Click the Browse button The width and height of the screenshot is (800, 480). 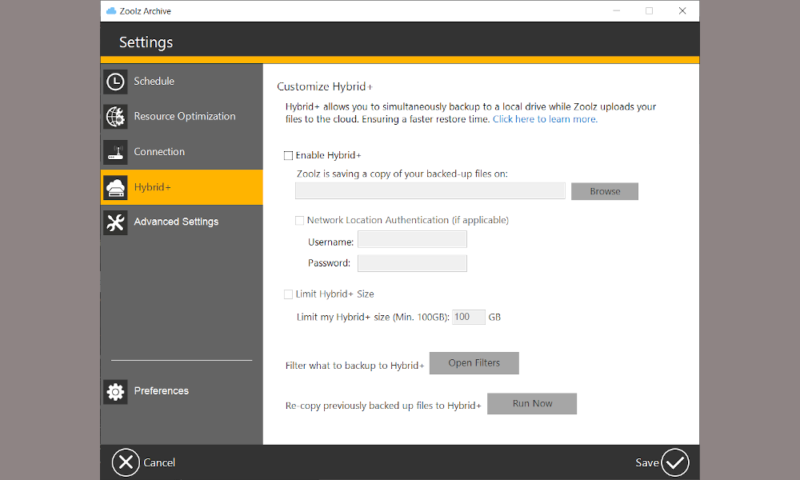[605, 191]
